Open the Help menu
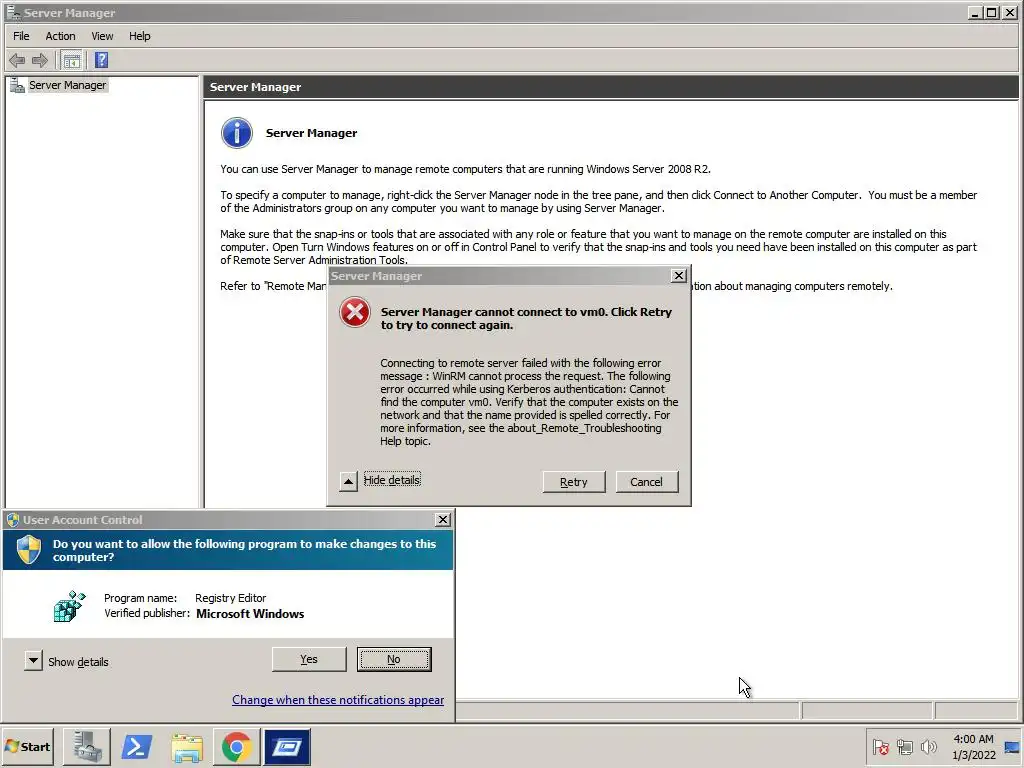Screen dimensions: 1024x768 tap(139, 36)
